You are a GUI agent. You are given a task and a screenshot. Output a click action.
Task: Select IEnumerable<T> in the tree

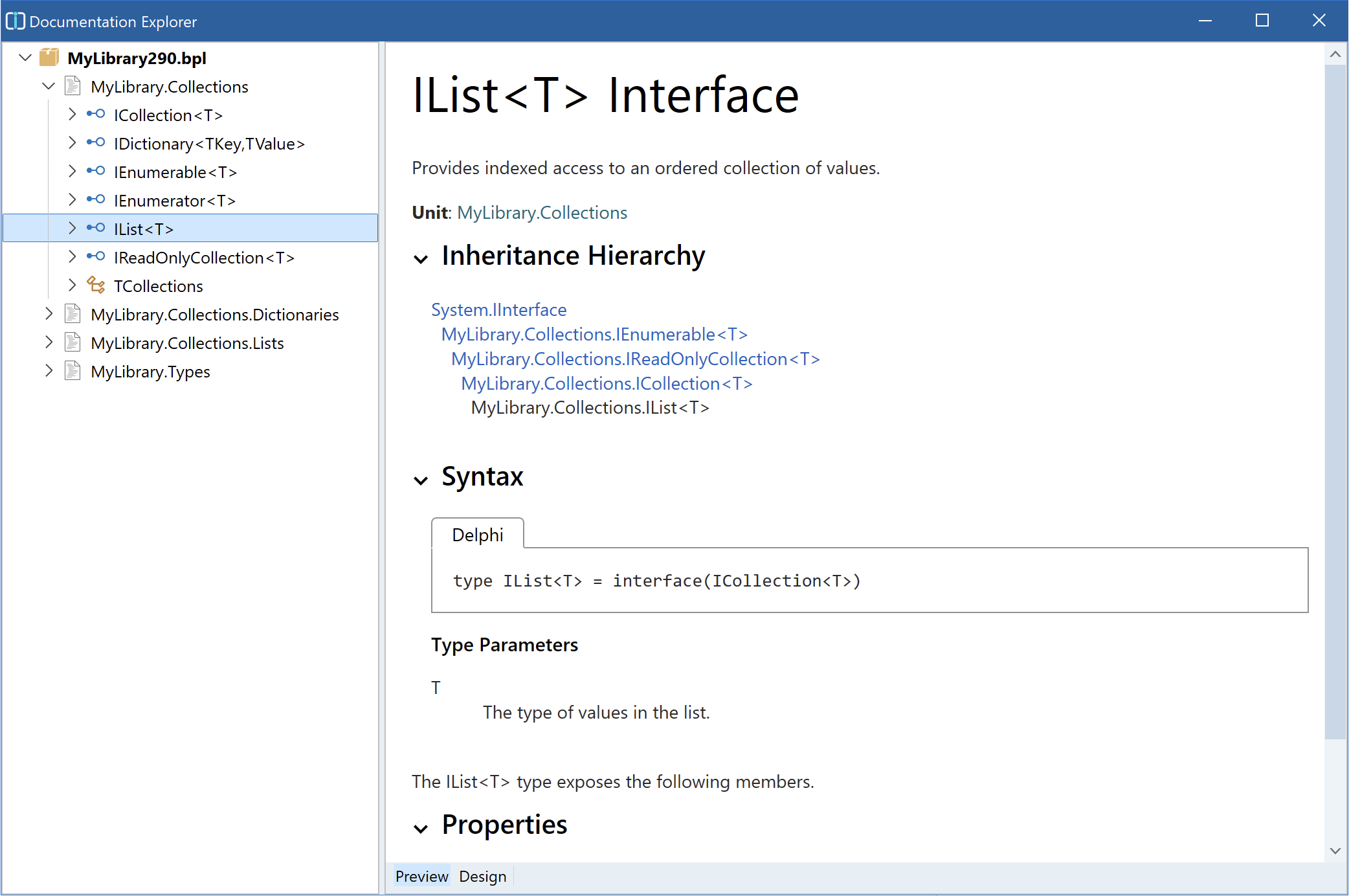tap(175, 172)
